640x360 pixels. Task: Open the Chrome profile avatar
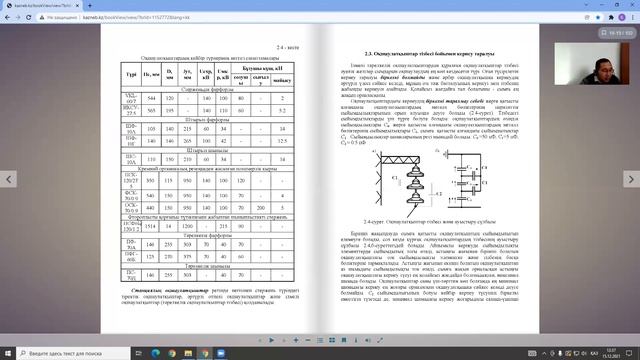tap(622, 17)
